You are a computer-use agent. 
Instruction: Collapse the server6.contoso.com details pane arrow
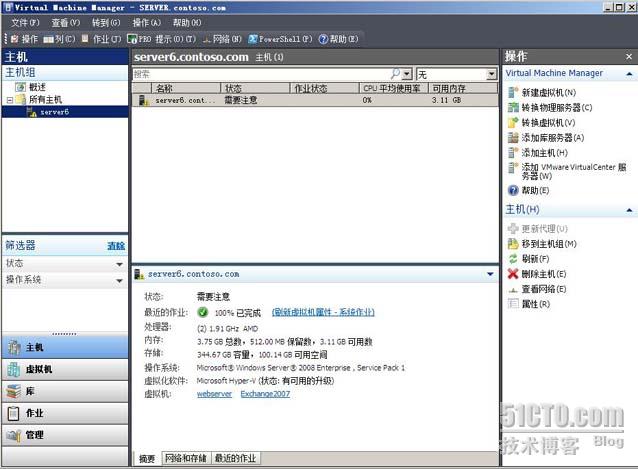click(490, 274)
